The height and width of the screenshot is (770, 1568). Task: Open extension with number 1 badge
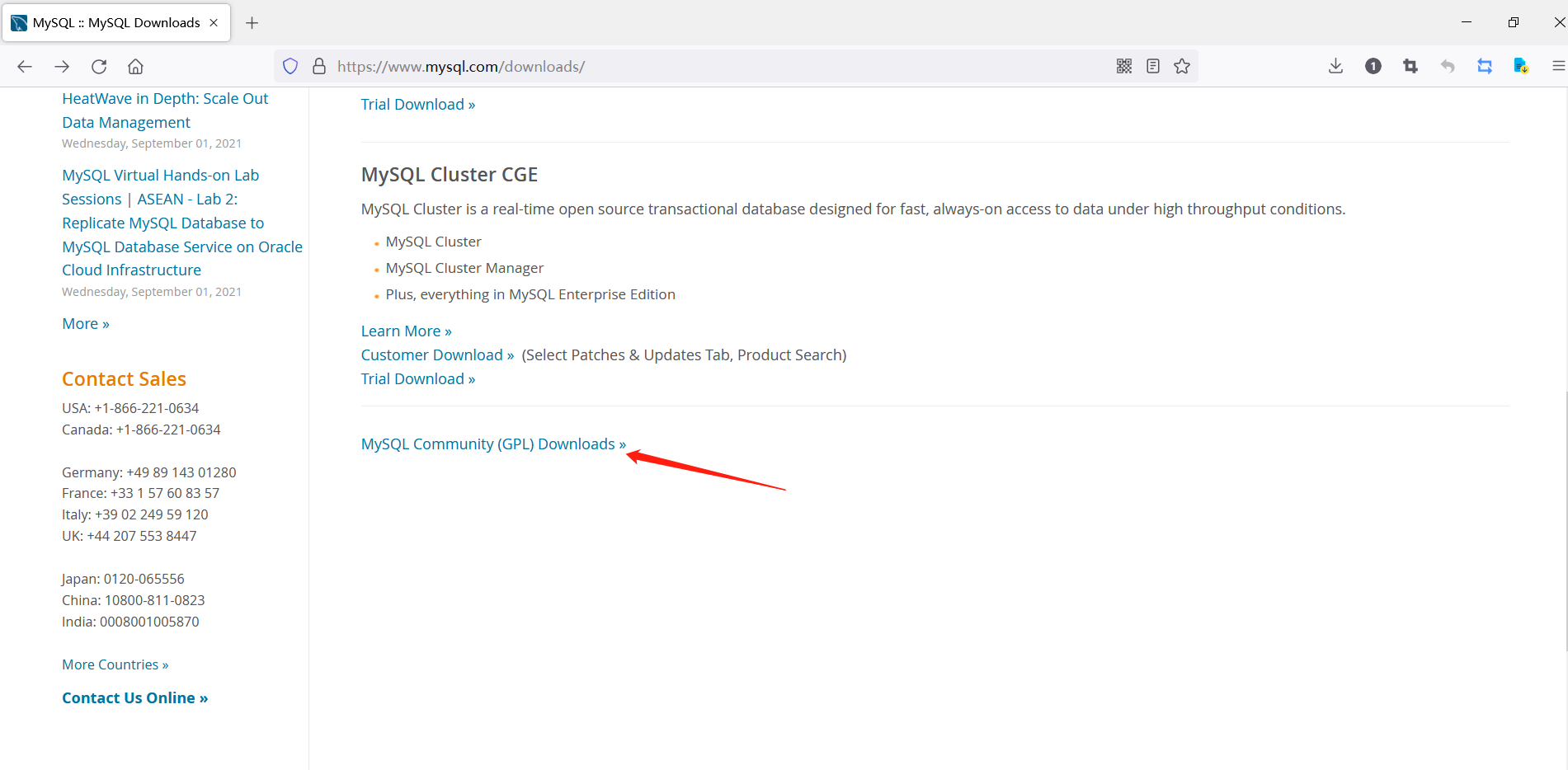click(x=1373, y=67)
